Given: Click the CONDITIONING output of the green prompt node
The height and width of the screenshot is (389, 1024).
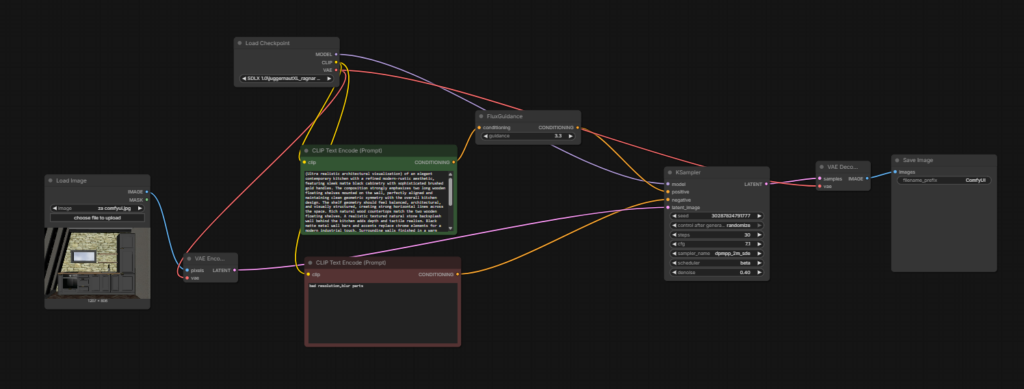Looking at the screenshot, I should 453,162.
